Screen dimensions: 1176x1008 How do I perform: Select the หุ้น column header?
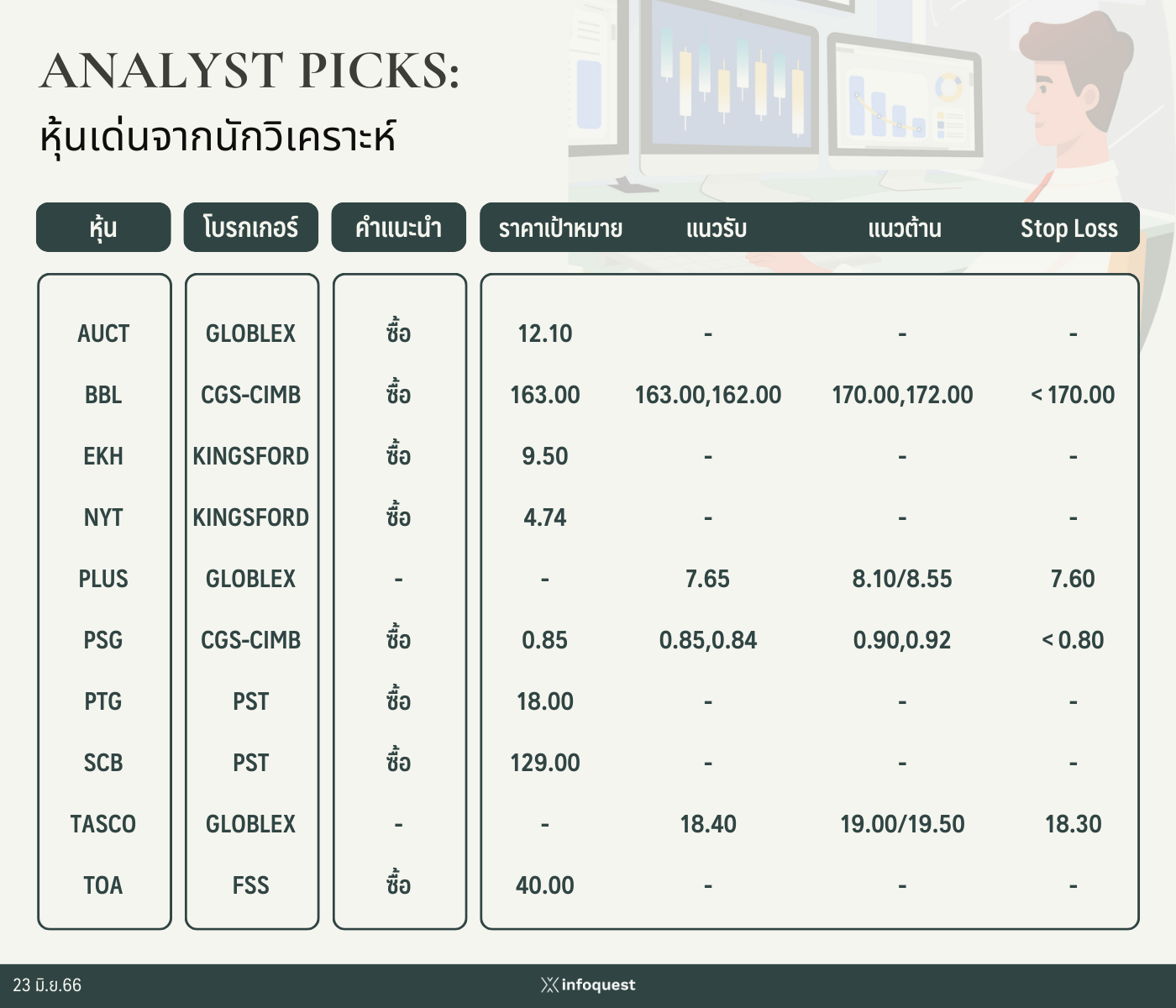pos(103,227)
